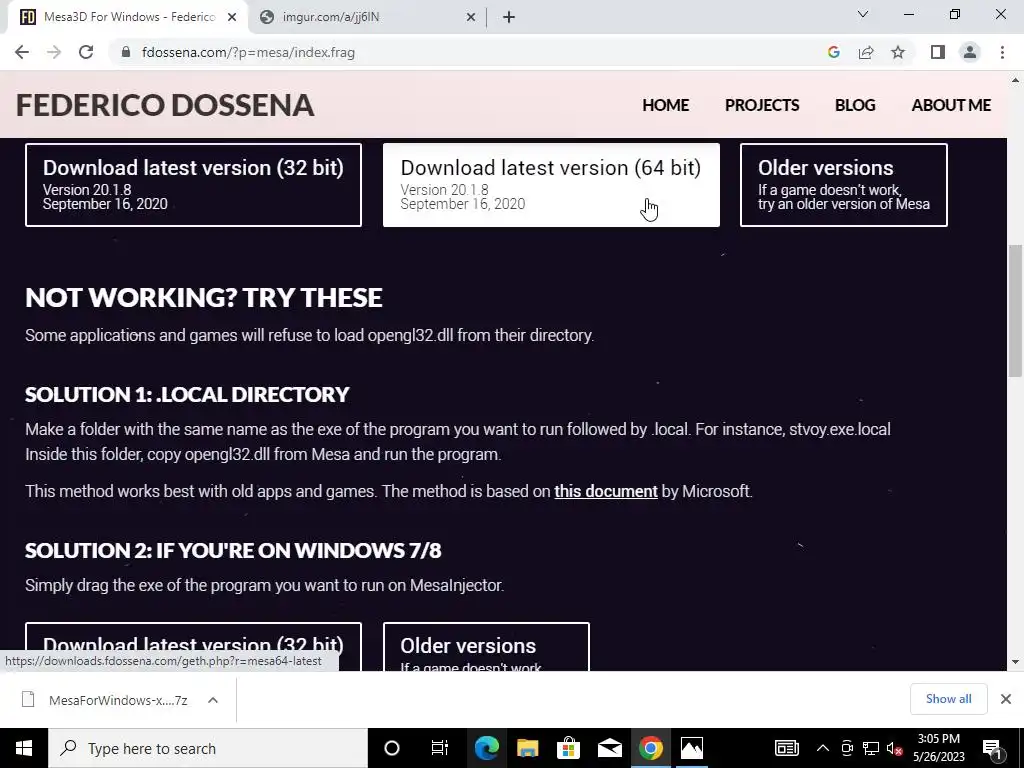The image size is (1024, 768).
Task: Click MesaInjector 32 bit download button
Action: coord(193,647)
